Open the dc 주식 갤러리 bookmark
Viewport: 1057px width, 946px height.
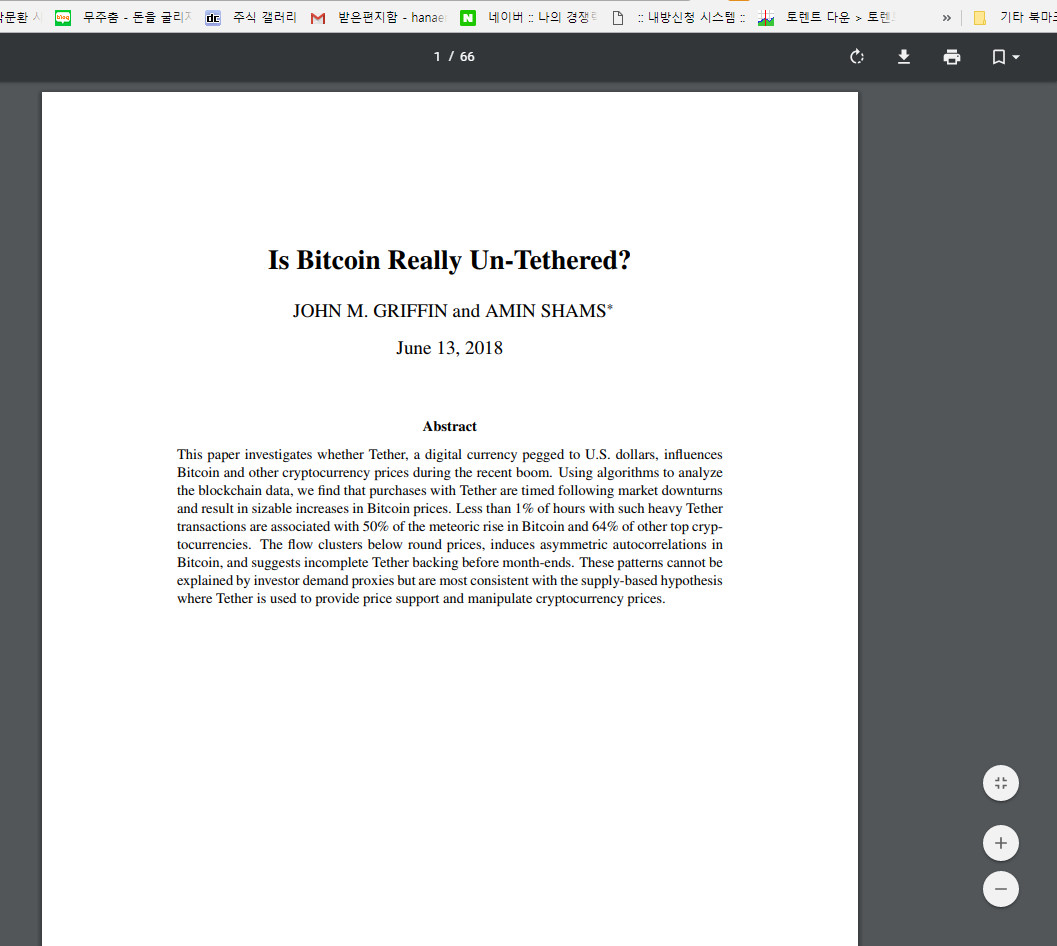(x=251, y=18)
